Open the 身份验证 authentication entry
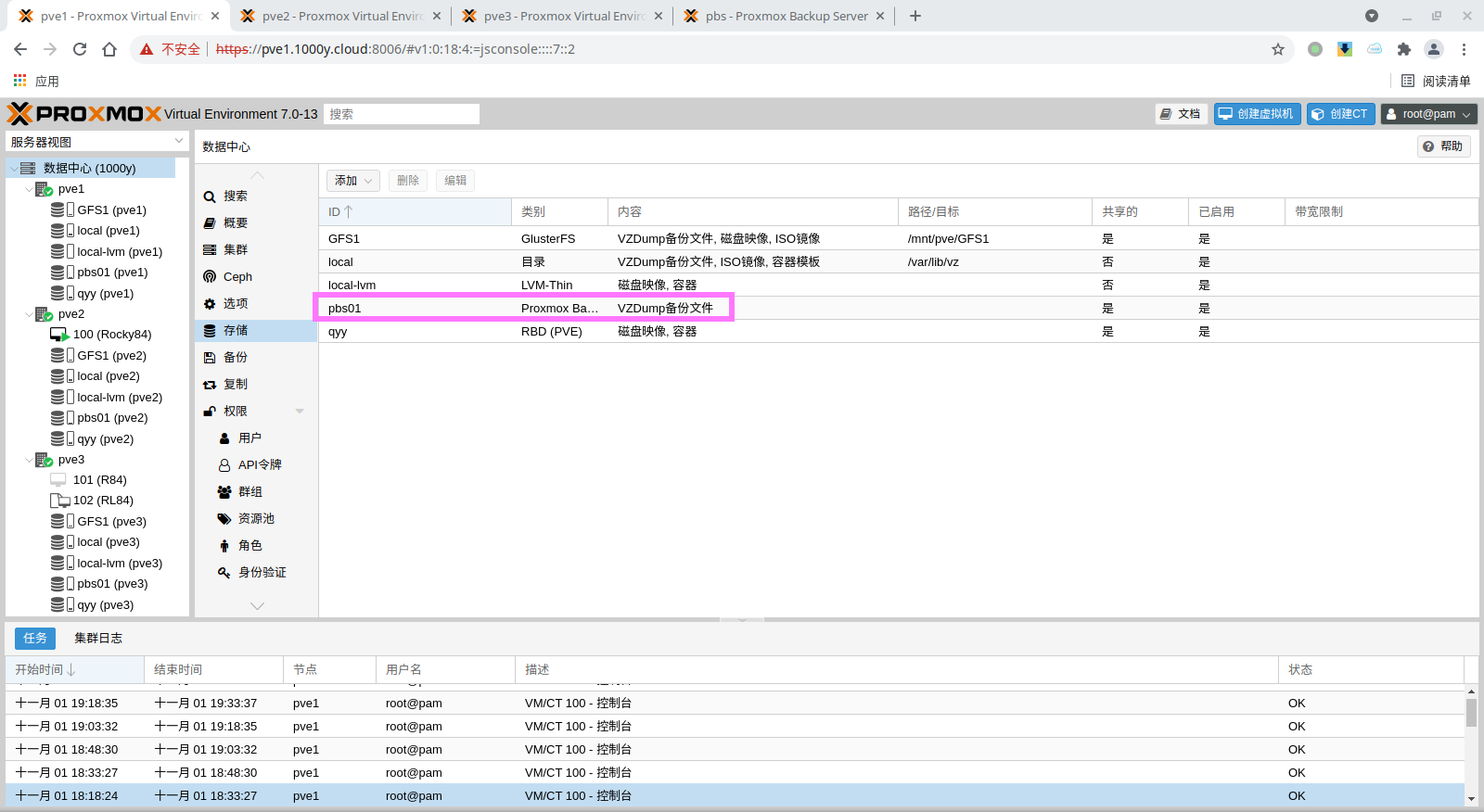 [x=262, y=573]
